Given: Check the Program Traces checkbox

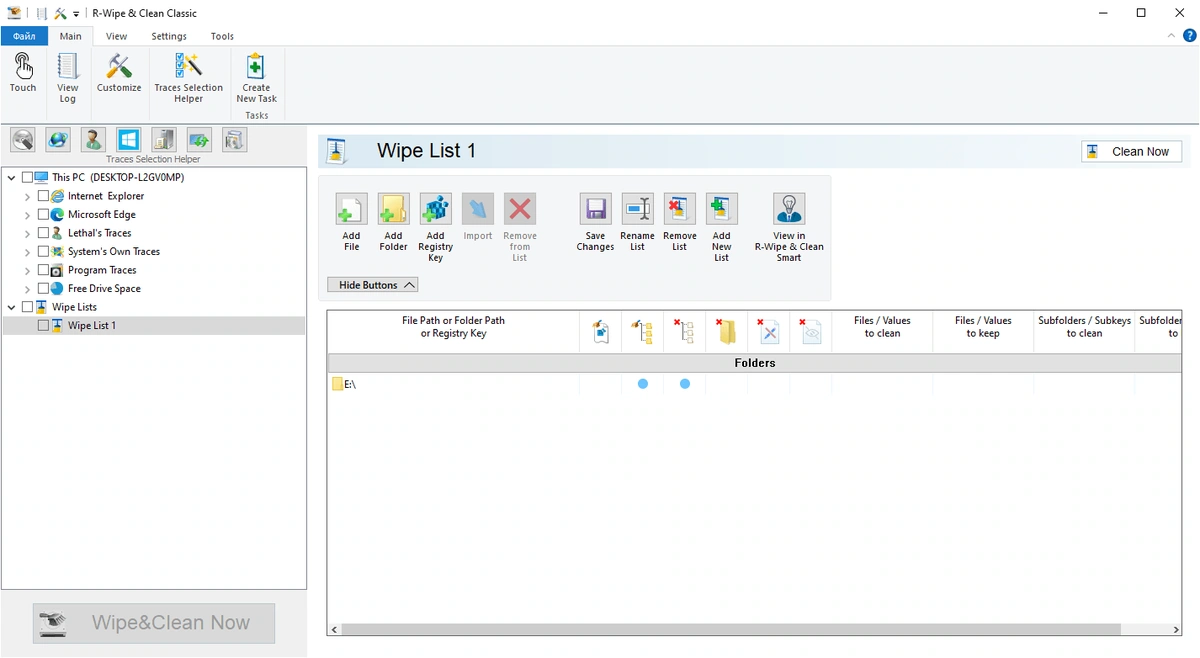Looking at the screenshot, I should [43, 270].
